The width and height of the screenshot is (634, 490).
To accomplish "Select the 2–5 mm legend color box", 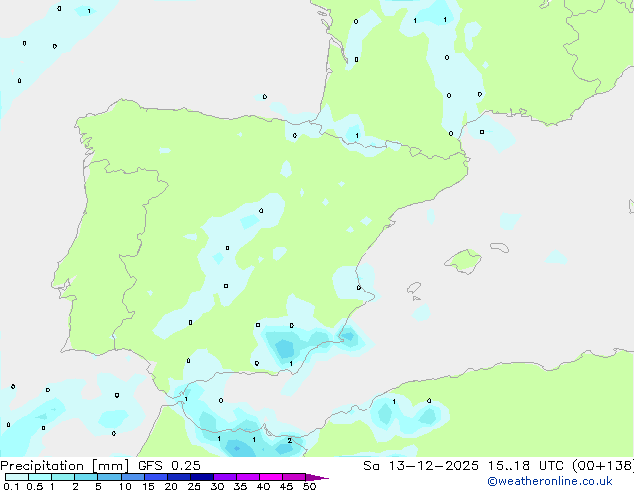I will 86,477.
